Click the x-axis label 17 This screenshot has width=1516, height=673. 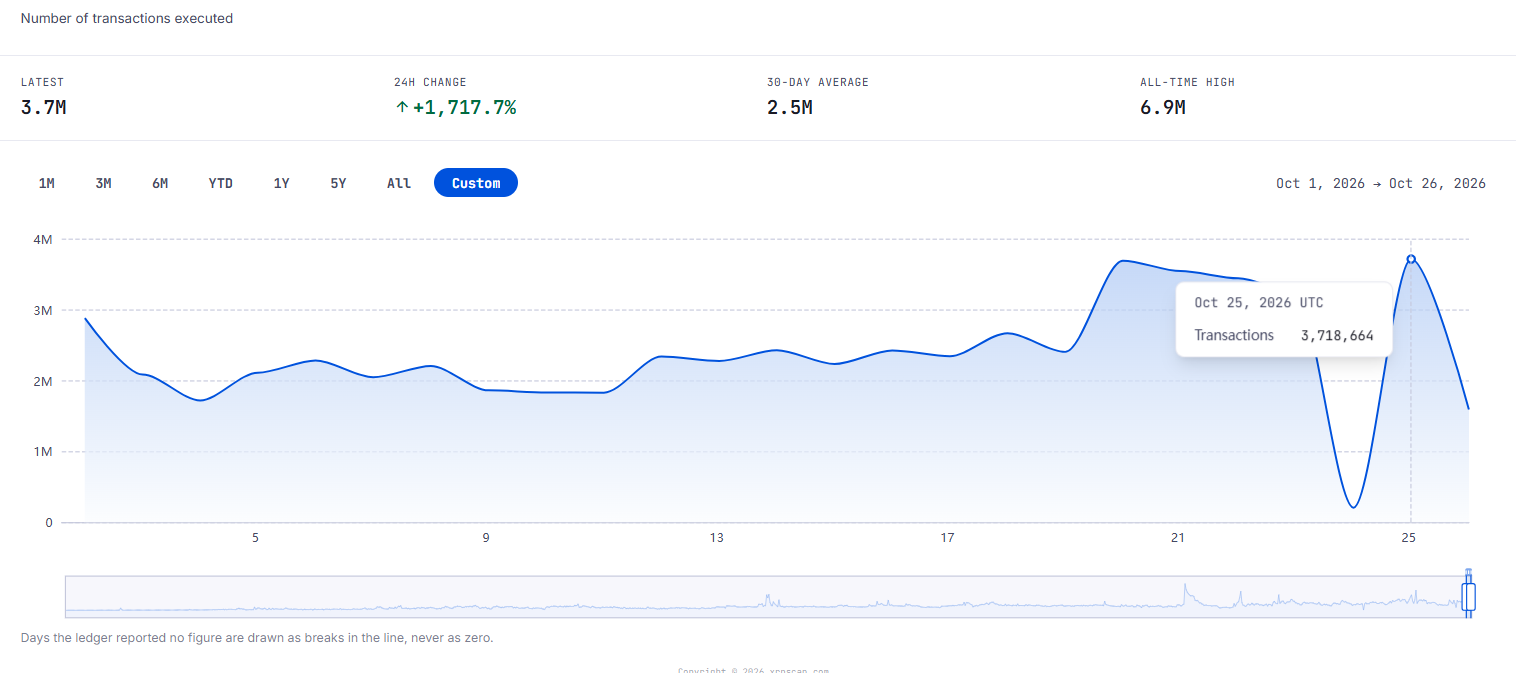pyautogui.click(x=948, y=538)
